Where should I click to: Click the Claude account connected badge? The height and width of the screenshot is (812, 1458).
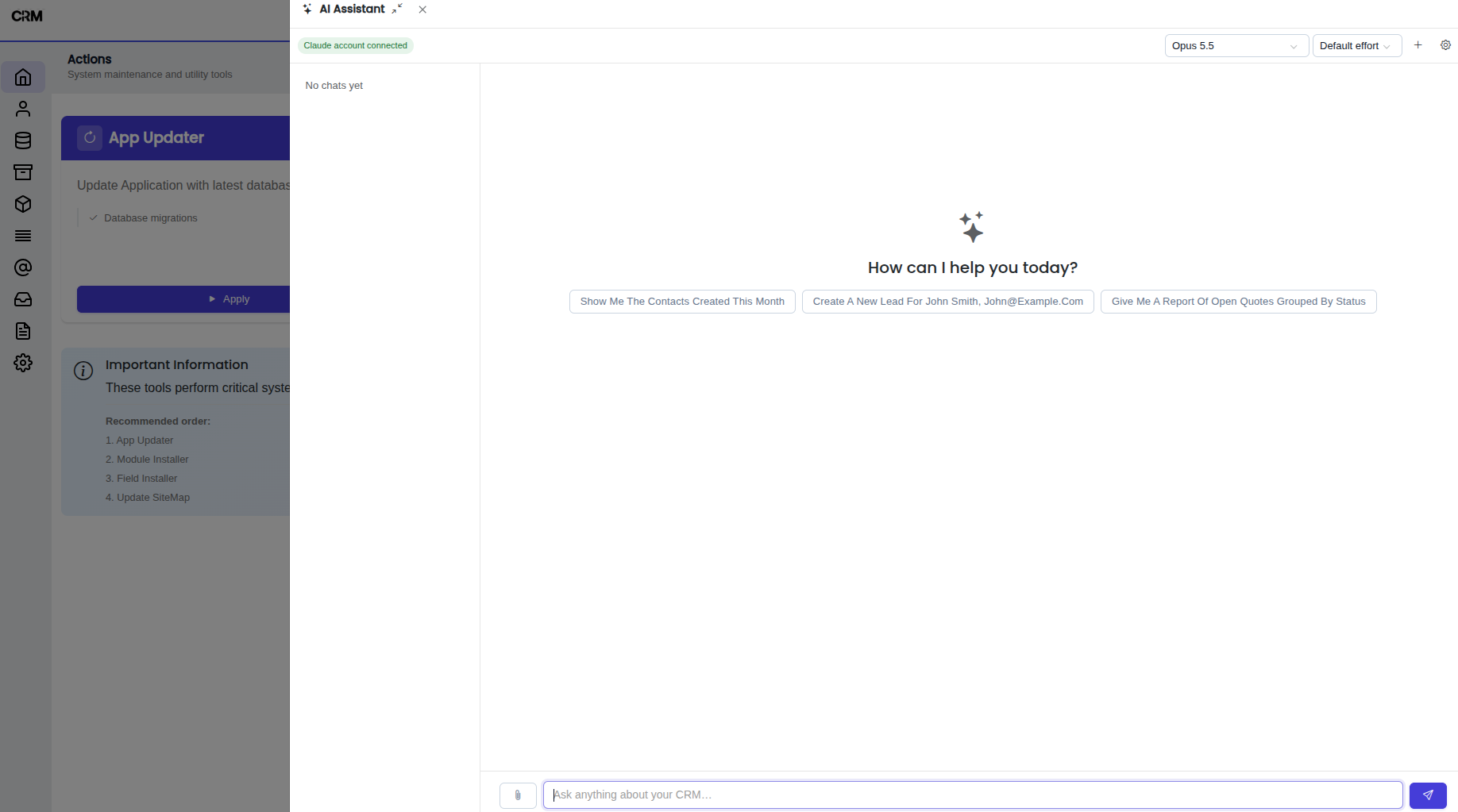[x=355, y=45]
